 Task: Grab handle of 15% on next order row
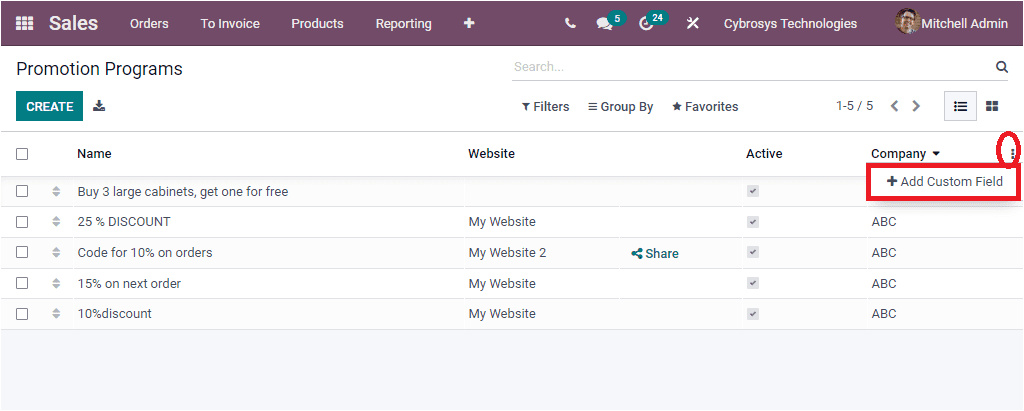pos(56,284)
